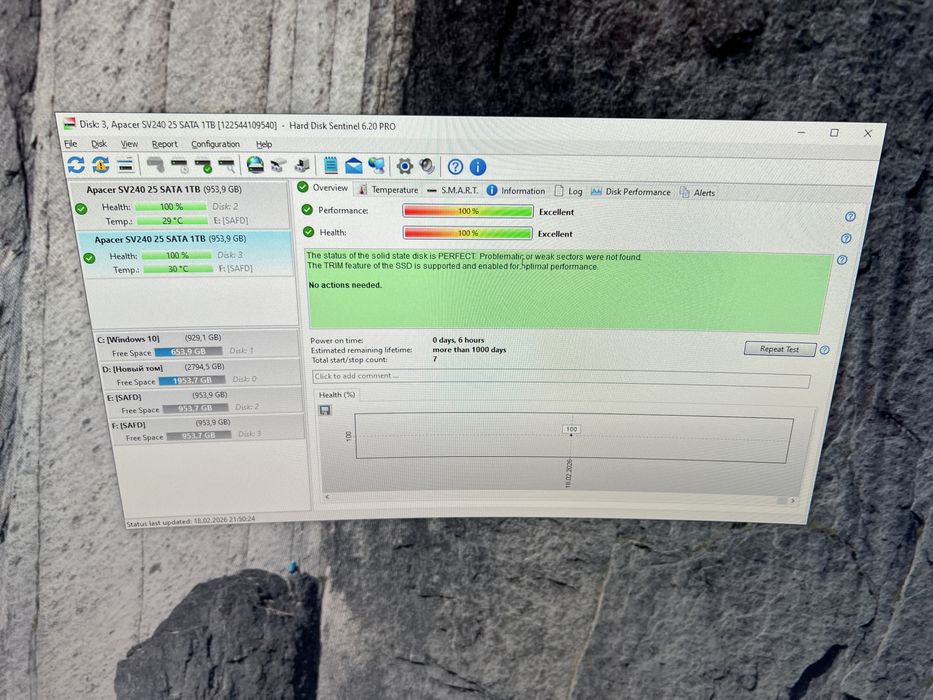
Task: Select the D: [Новый том] partition
Action: pyautogui.click(x=201, y=373)
